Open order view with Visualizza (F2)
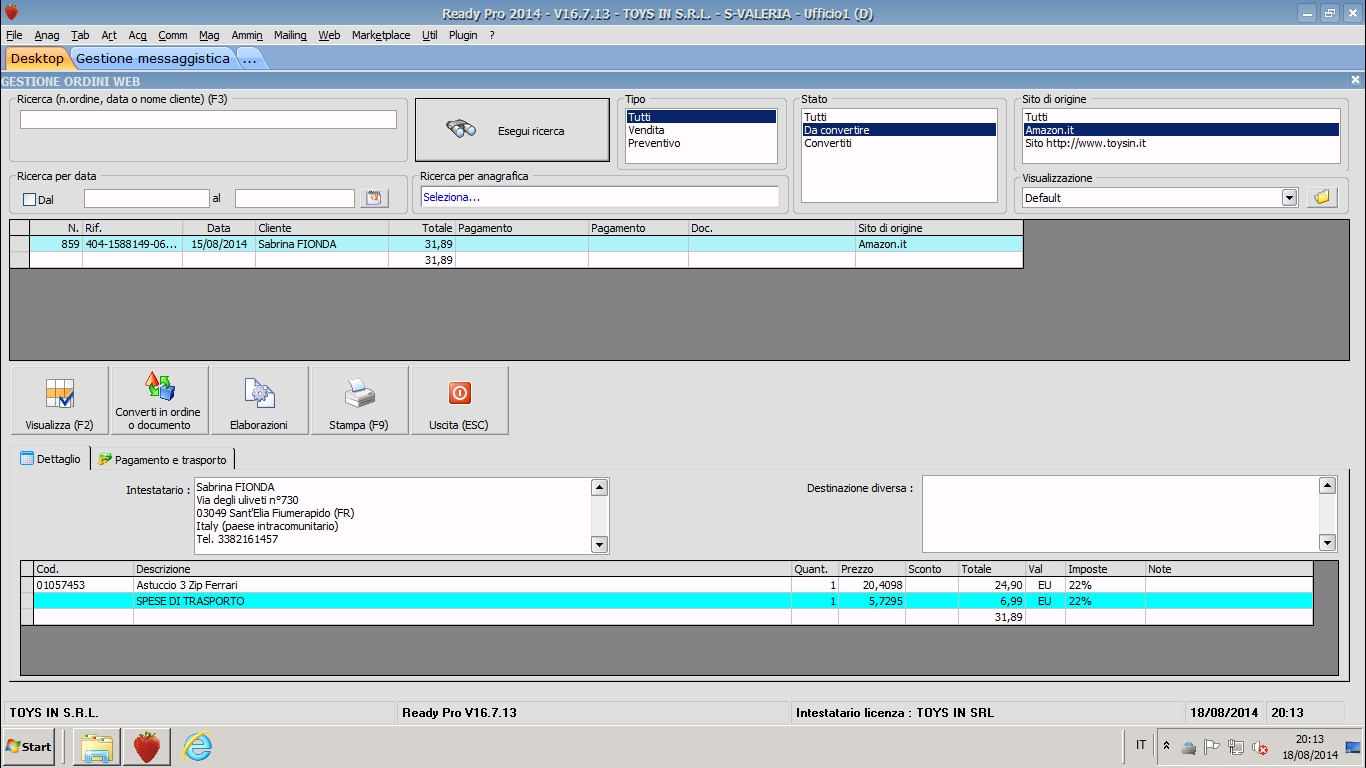 (60, 400)
